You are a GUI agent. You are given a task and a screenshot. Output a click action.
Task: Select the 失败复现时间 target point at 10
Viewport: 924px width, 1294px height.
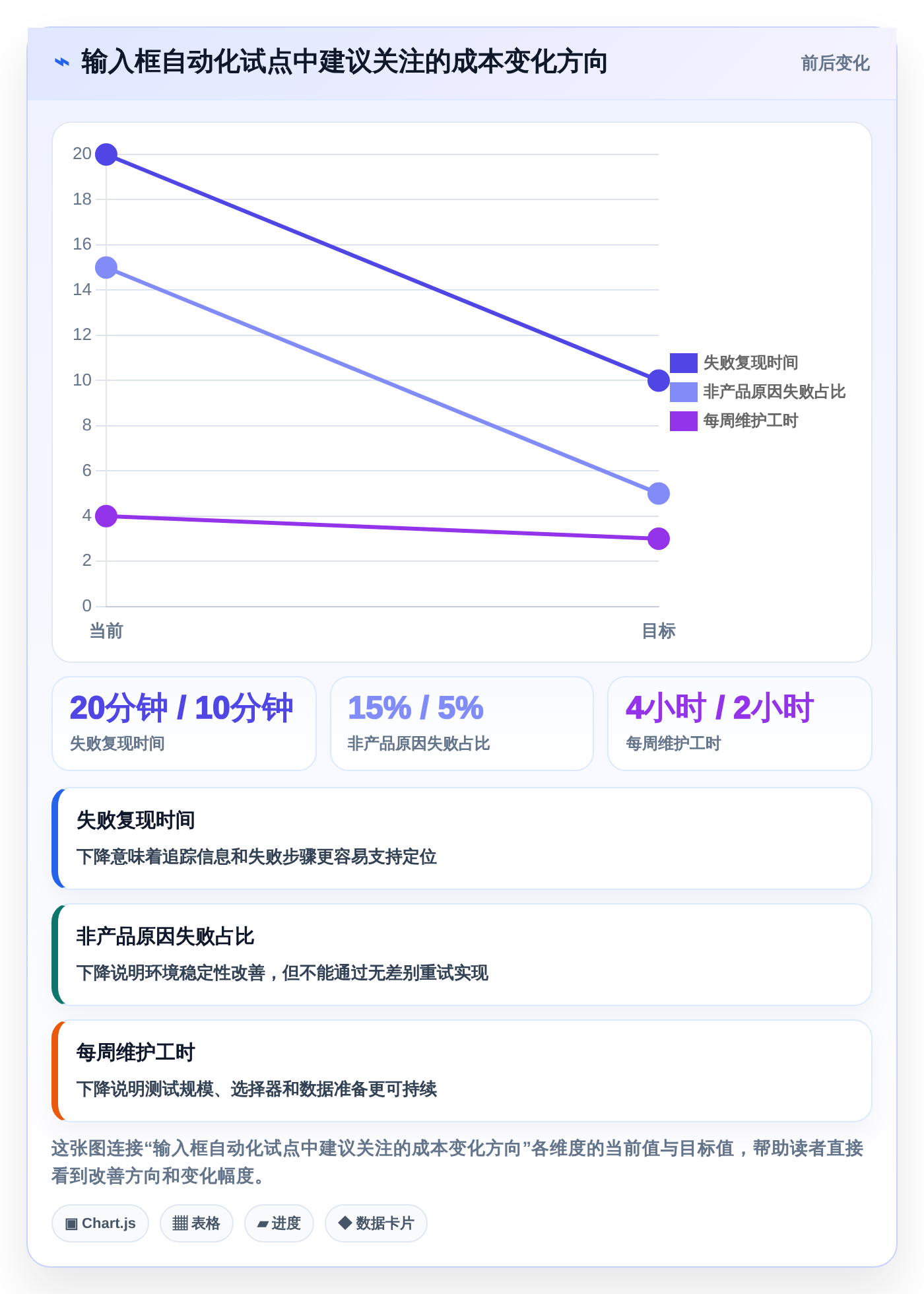(x=658, y=380)
